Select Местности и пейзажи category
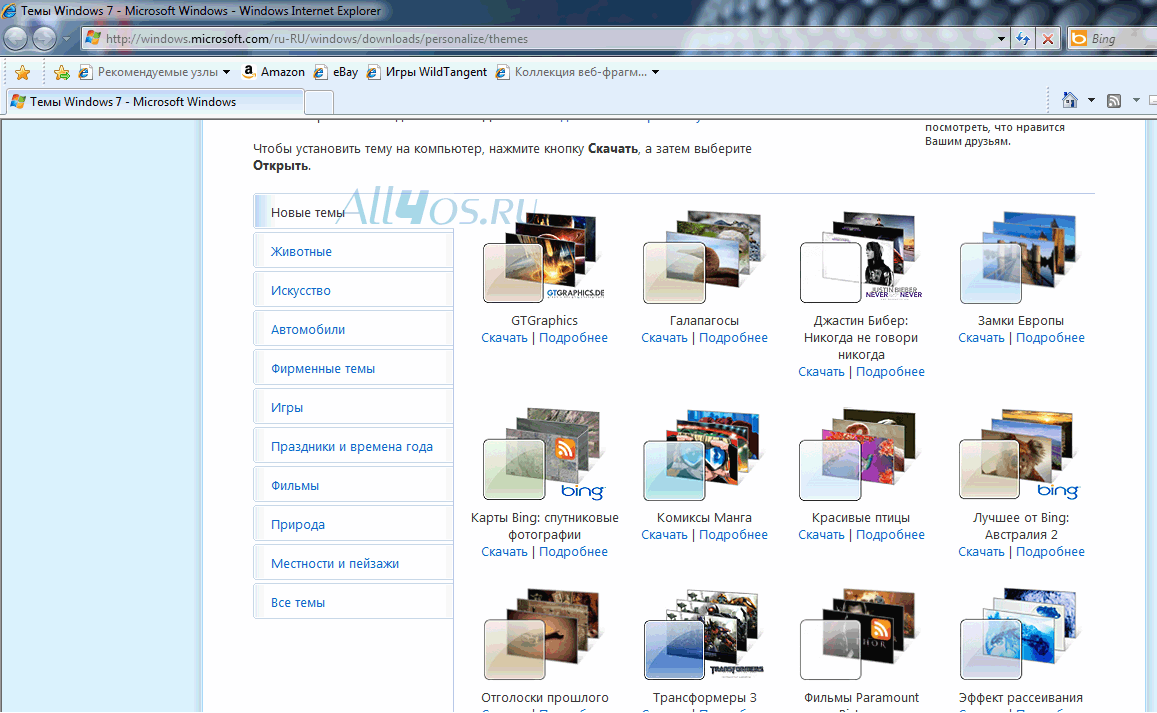Viewport: 1157px width, 713px height. (x=354, y=564)
